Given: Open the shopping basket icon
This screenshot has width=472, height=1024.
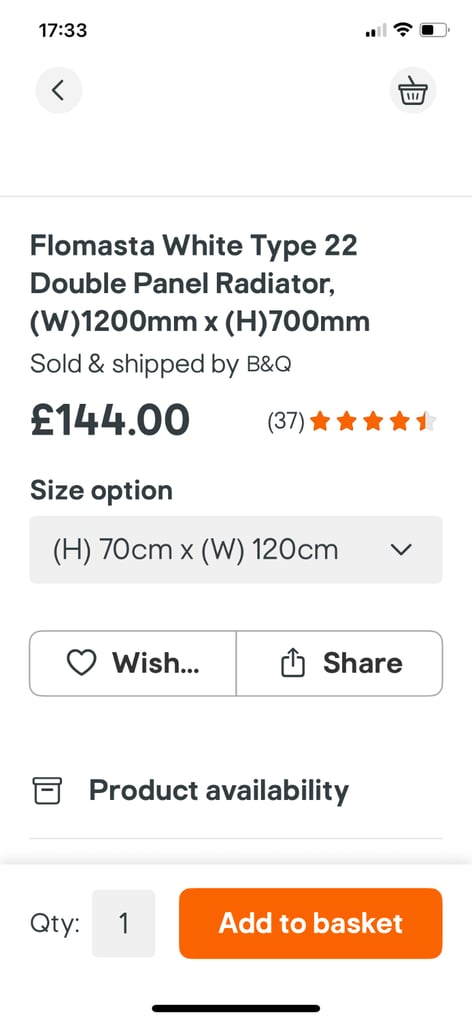Looking at the screenshot, I should tap(413, 90).
